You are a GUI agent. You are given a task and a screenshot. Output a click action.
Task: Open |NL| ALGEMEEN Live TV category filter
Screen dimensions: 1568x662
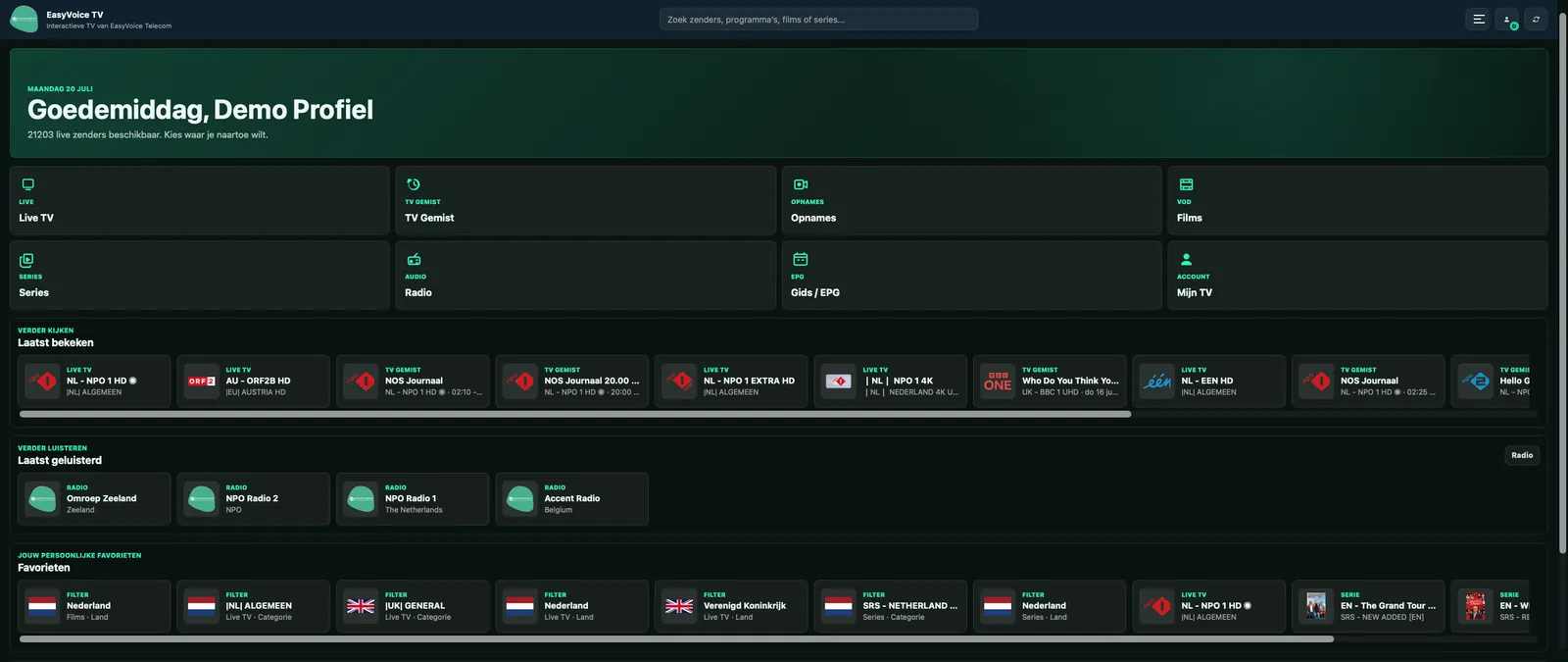pos(253,606)
